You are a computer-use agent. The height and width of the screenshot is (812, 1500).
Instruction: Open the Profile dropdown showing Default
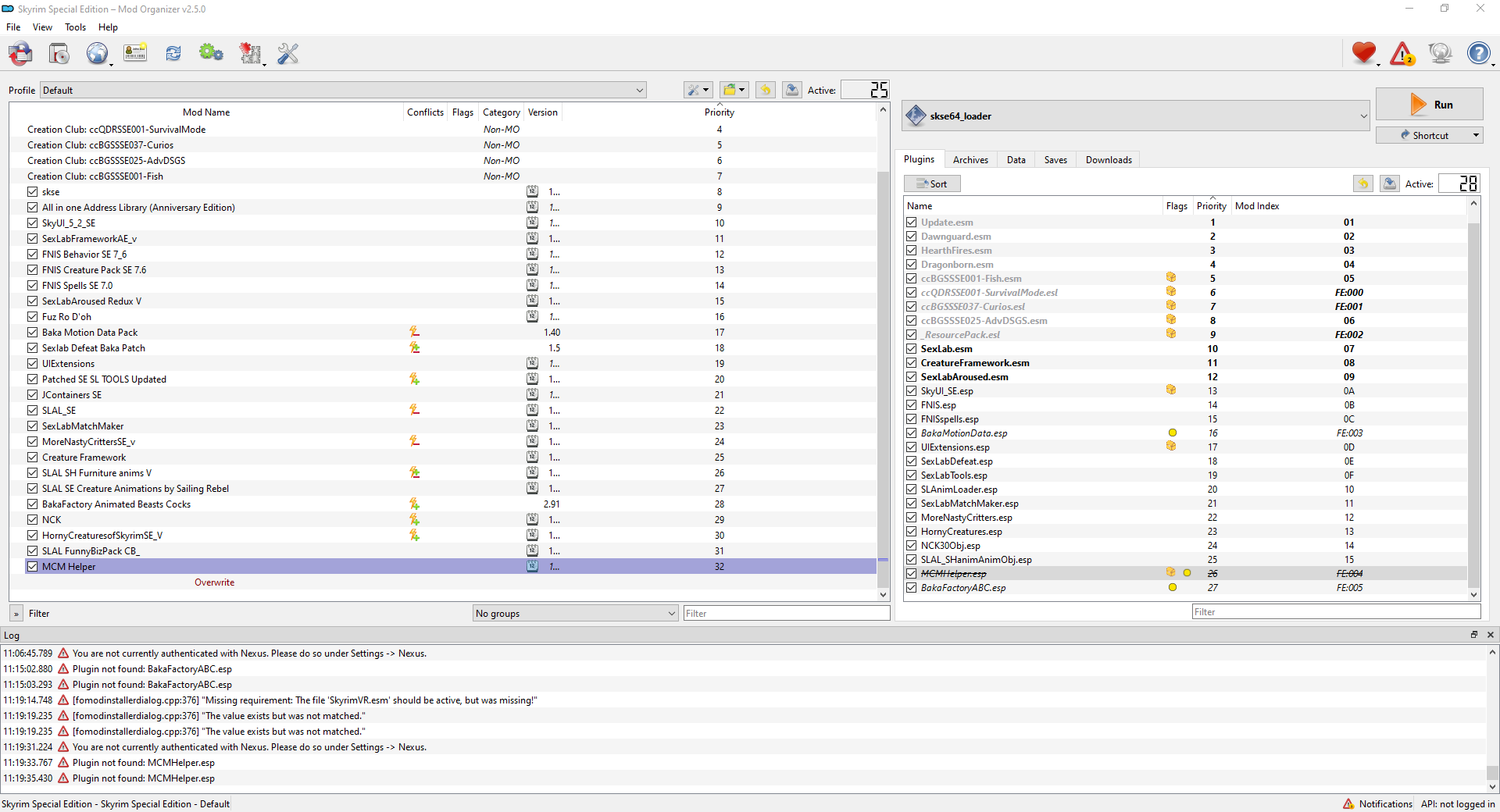[x=343, y=90]
